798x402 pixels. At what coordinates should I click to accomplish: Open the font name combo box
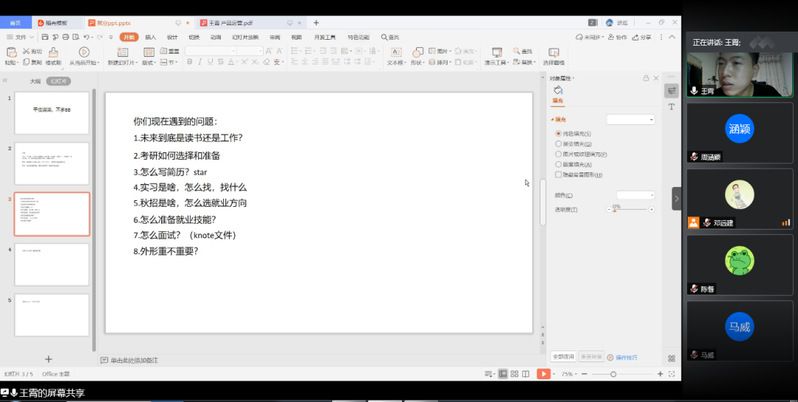pos(210,51)
